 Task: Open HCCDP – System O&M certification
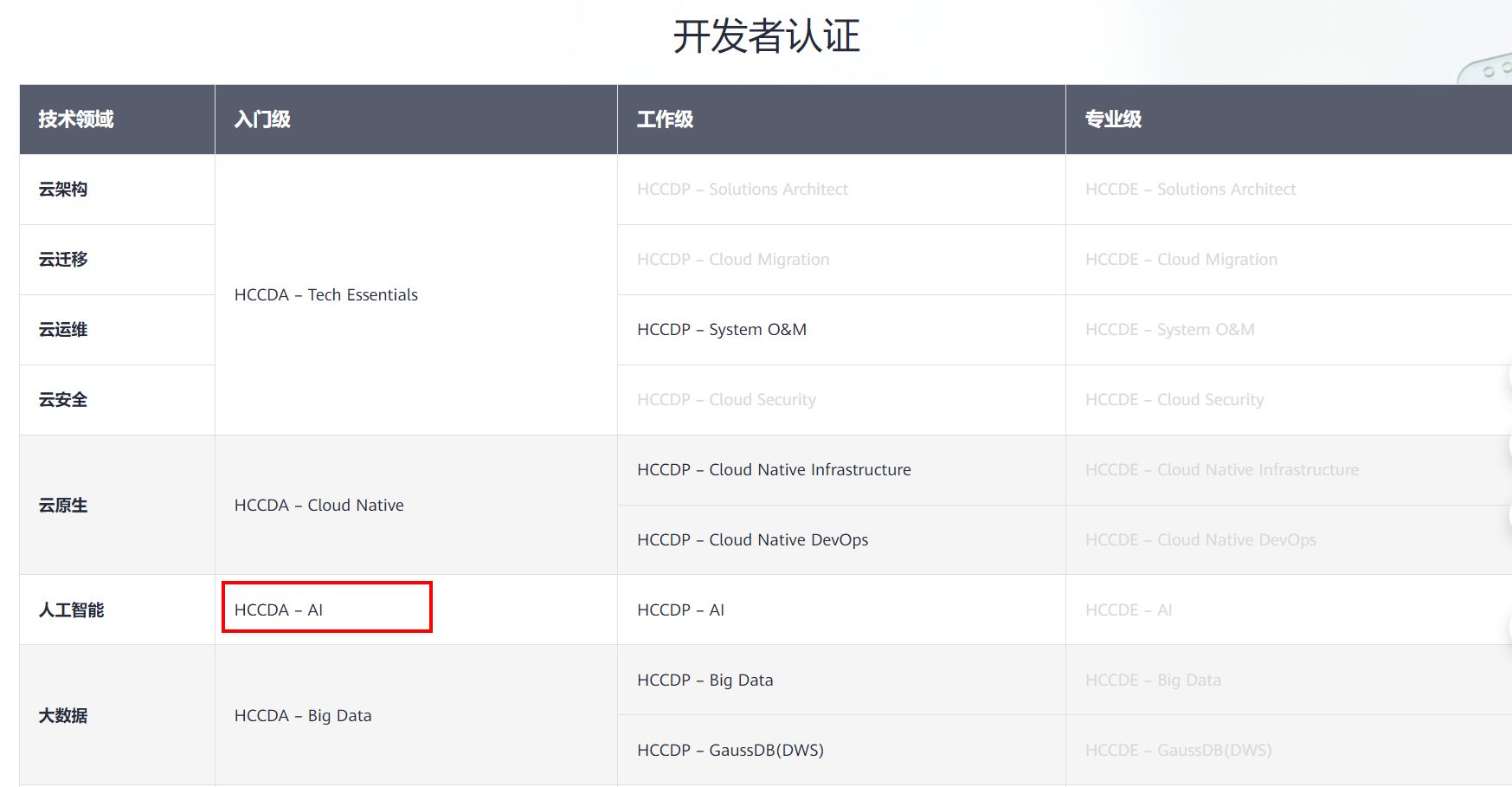coord(722,330)
